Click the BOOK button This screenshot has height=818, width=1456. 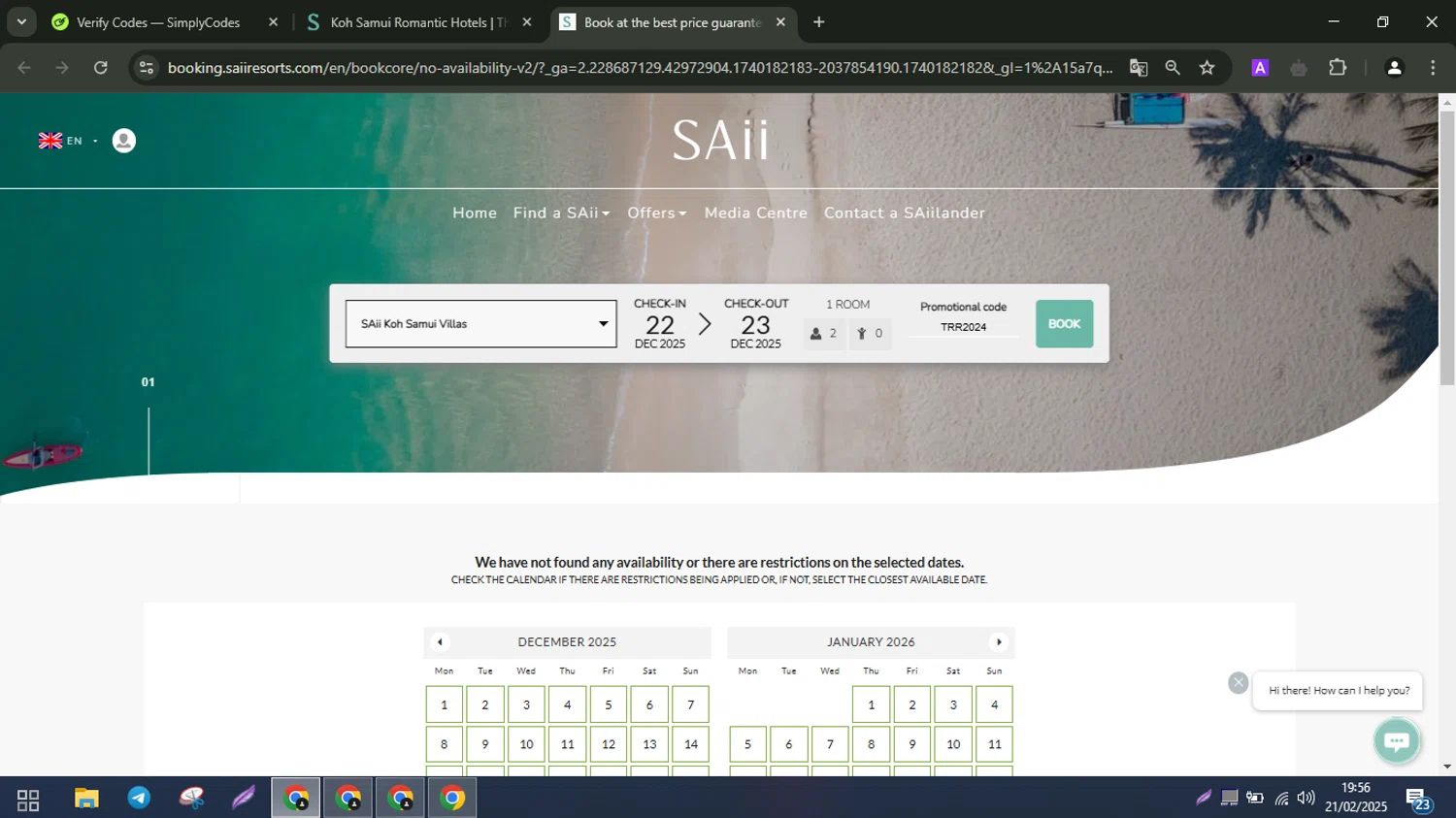tap(1065, 323)
